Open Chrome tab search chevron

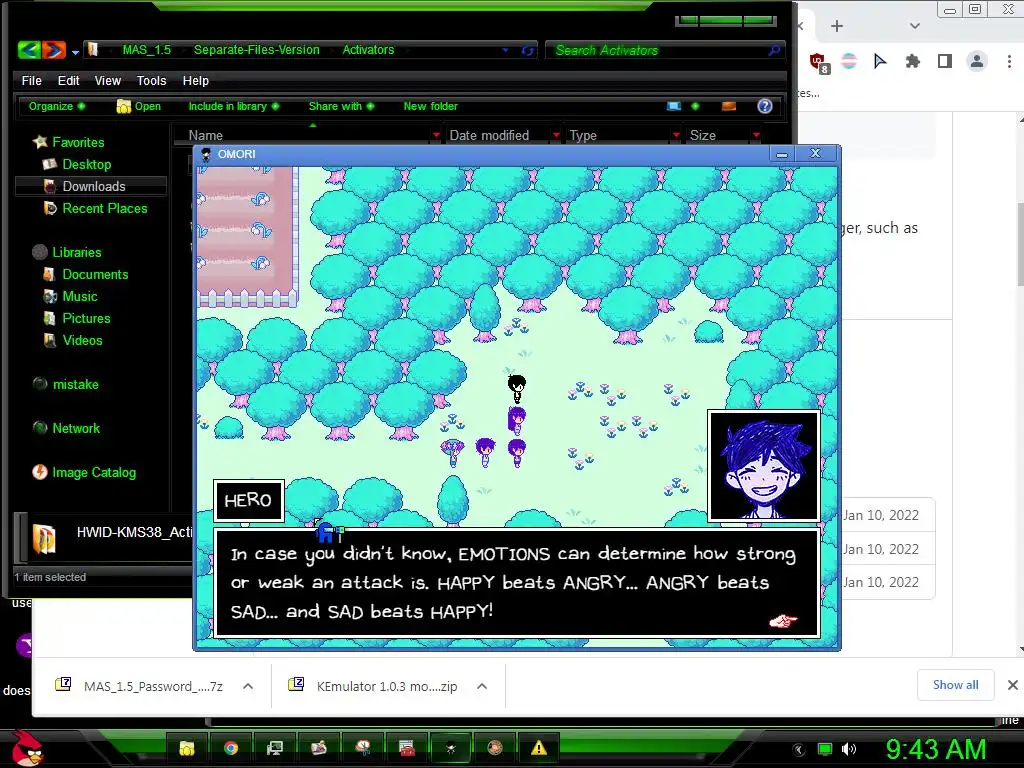coord(914,26)
